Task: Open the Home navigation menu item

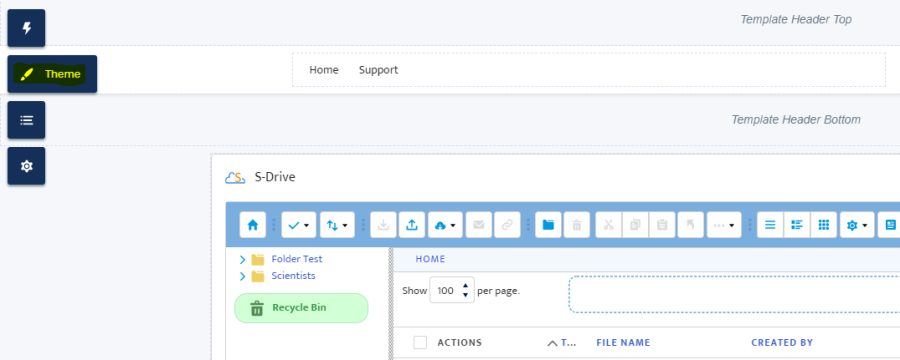Action: coord(324,70)
